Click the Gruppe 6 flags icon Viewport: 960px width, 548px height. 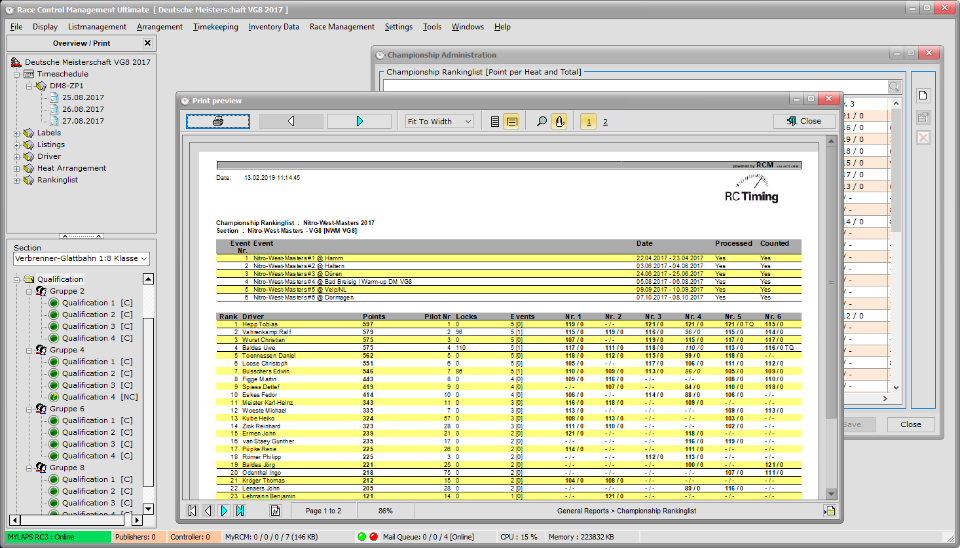41,408
